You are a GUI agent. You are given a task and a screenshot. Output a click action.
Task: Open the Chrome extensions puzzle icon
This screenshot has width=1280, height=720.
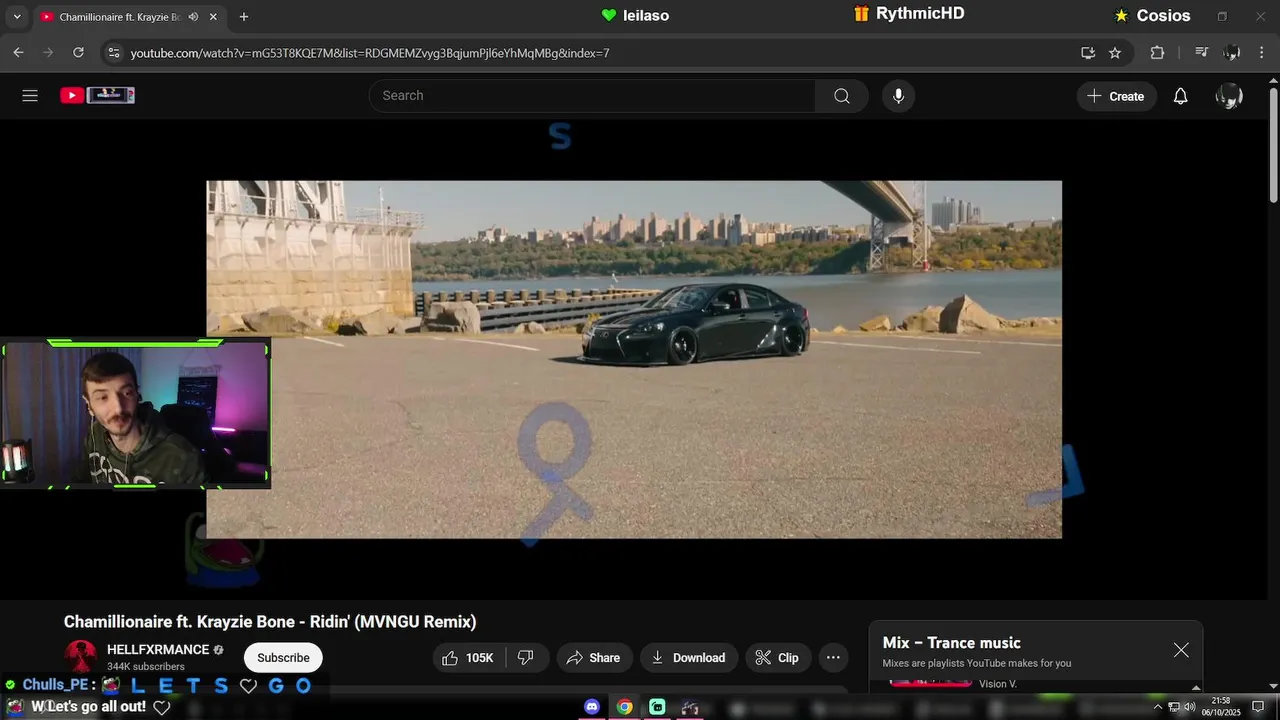(1157, 53)
